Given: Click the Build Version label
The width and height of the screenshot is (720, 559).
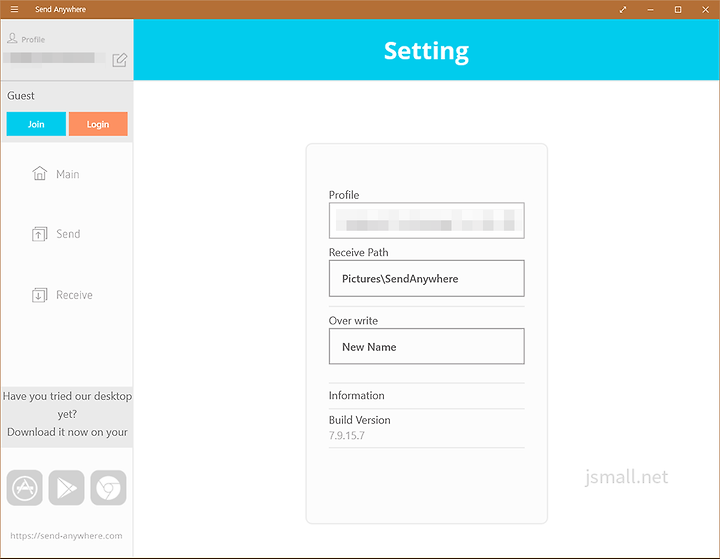Looking at the screenshot, I should [x=360, y=420].
